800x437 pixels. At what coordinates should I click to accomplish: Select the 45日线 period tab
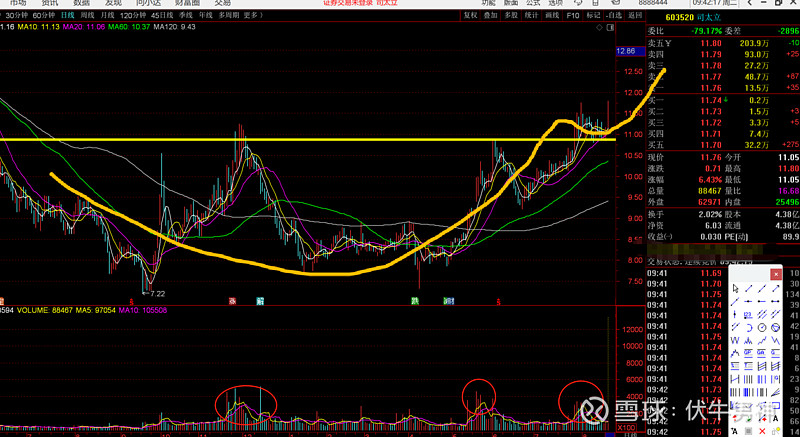(162, 15)
